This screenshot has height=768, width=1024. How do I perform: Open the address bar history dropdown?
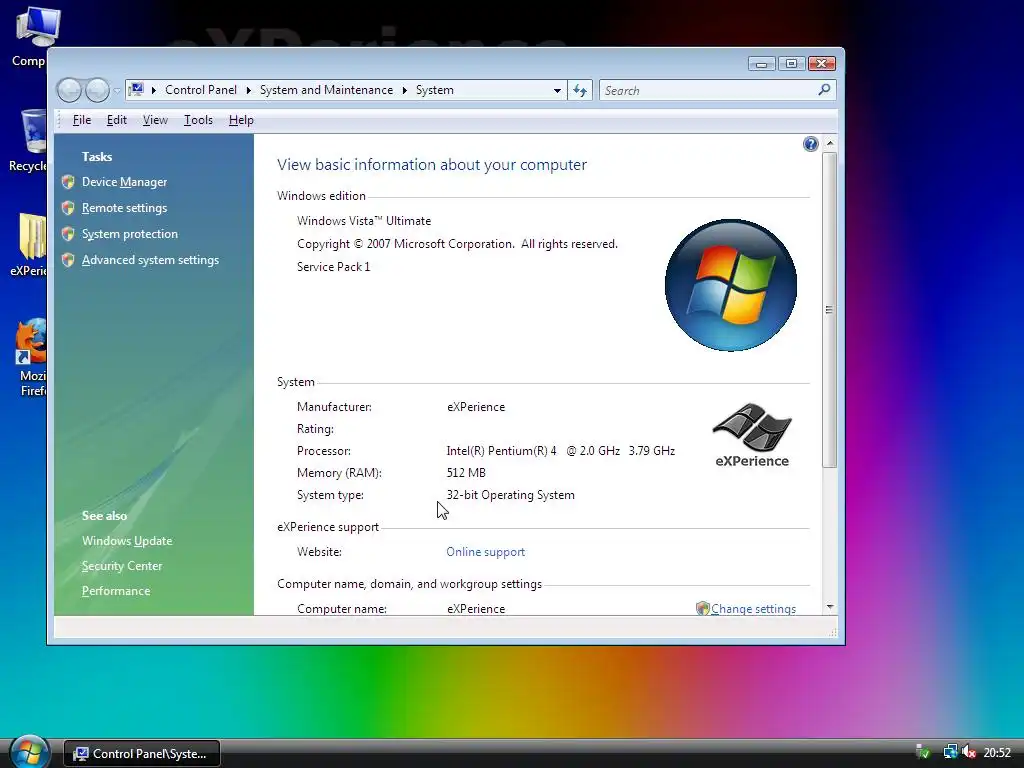557,91
